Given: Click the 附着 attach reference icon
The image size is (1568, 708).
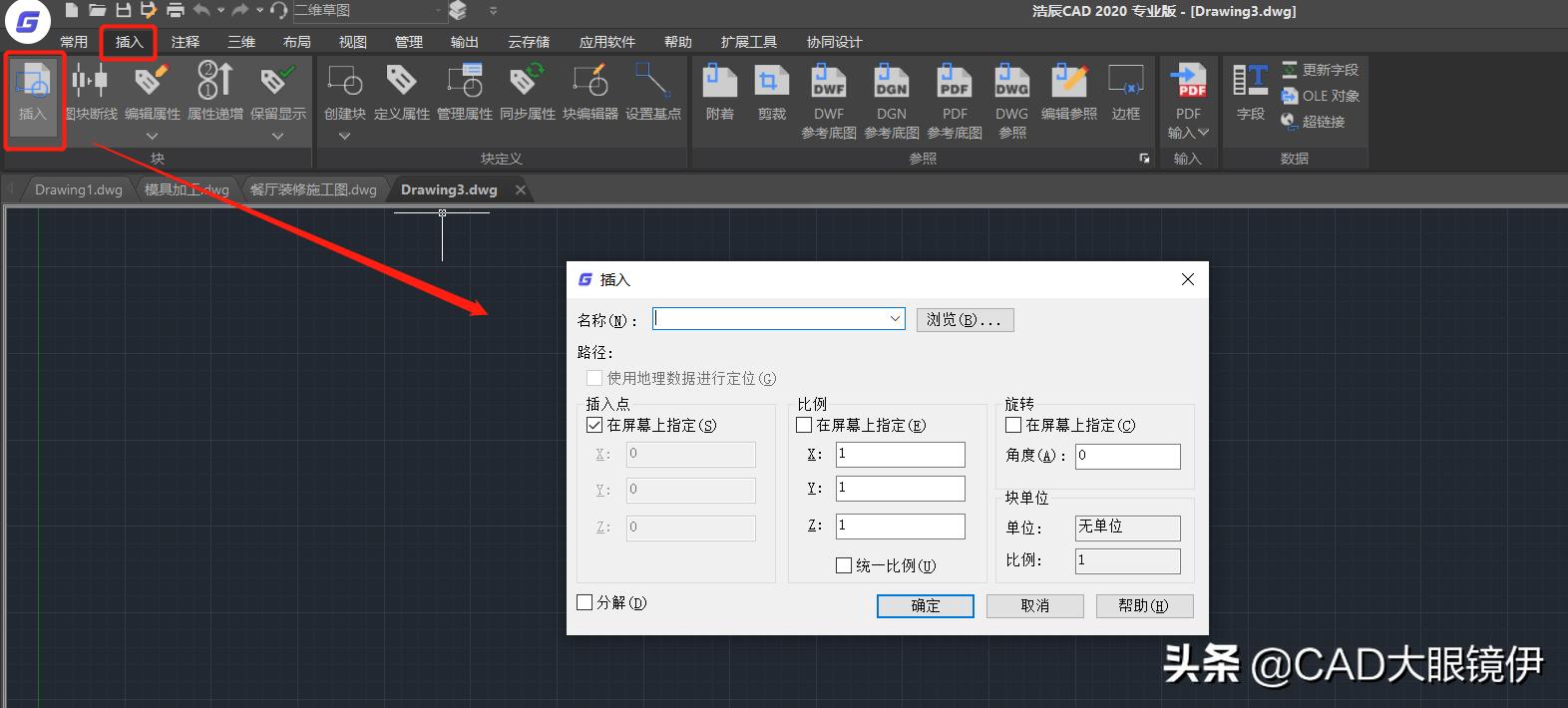Looking at the screenshot, I should 720,92.
